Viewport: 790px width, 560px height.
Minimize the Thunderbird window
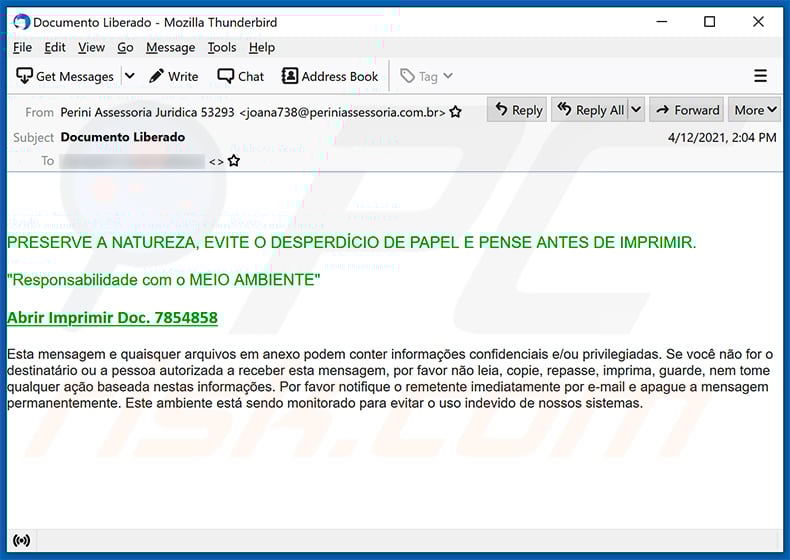(x=662, y=22)
